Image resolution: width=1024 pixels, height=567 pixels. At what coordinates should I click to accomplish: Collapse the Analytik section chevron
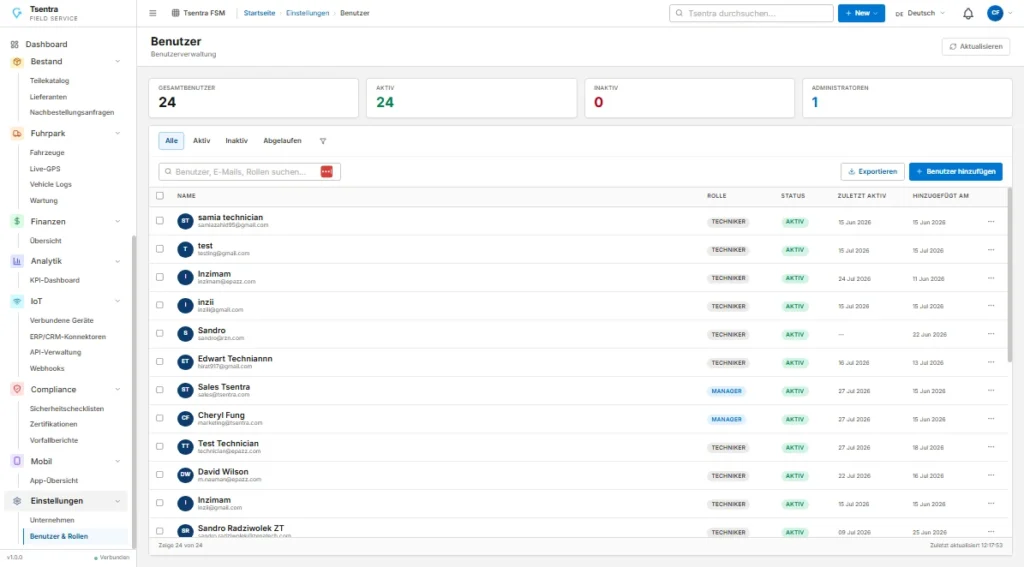click(x=118, y=261)
